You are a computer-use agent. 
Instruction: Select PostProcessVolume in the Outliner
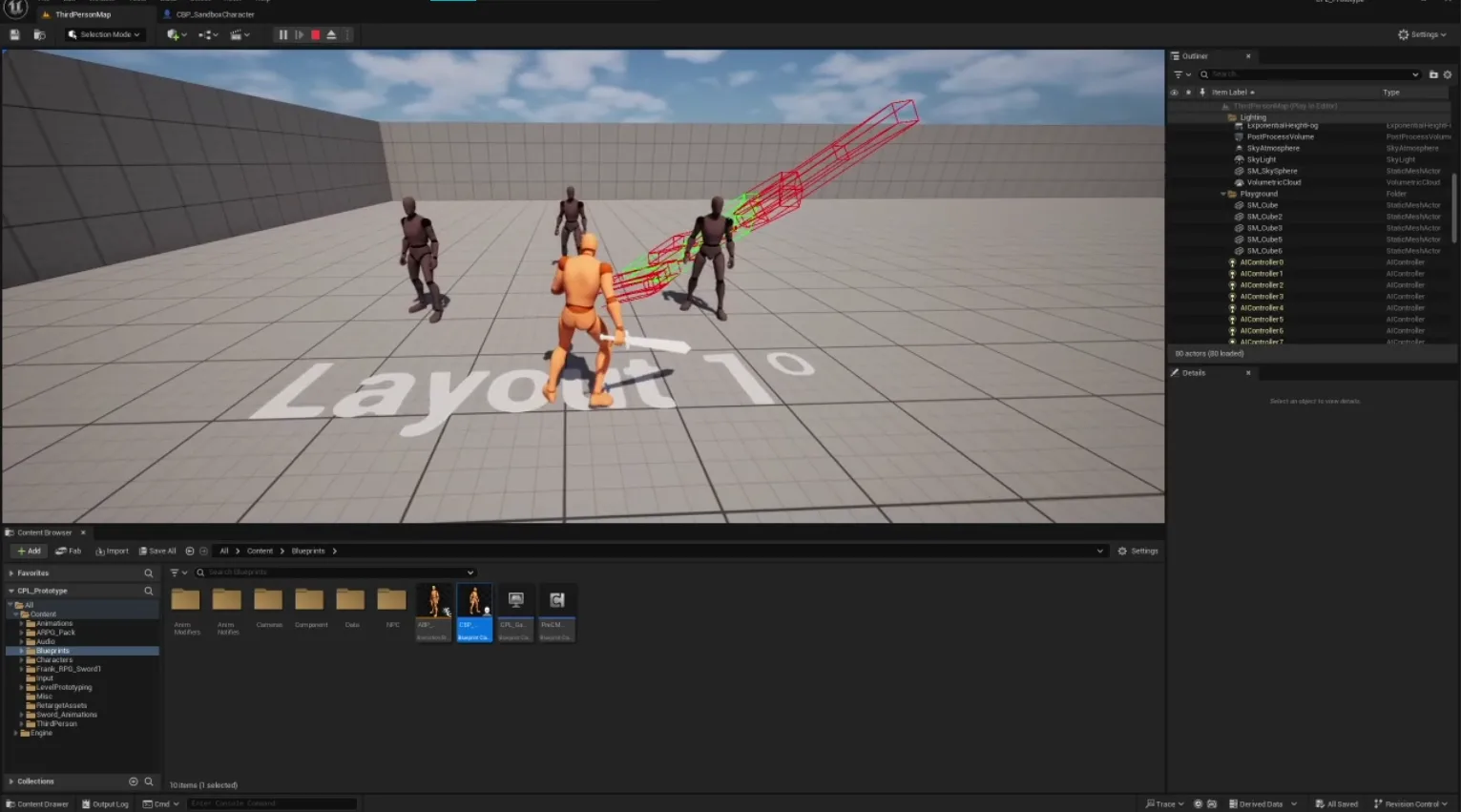pyautogui.click(x=1280, y=136)
